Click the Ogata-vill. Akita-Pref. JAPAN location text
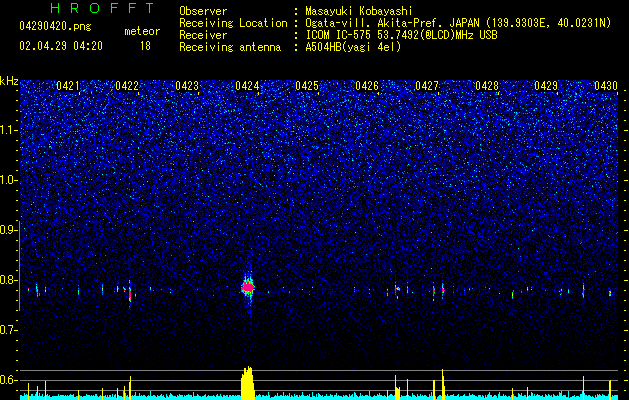Screen dimensions: 629x400 click(x=458, y=23)
